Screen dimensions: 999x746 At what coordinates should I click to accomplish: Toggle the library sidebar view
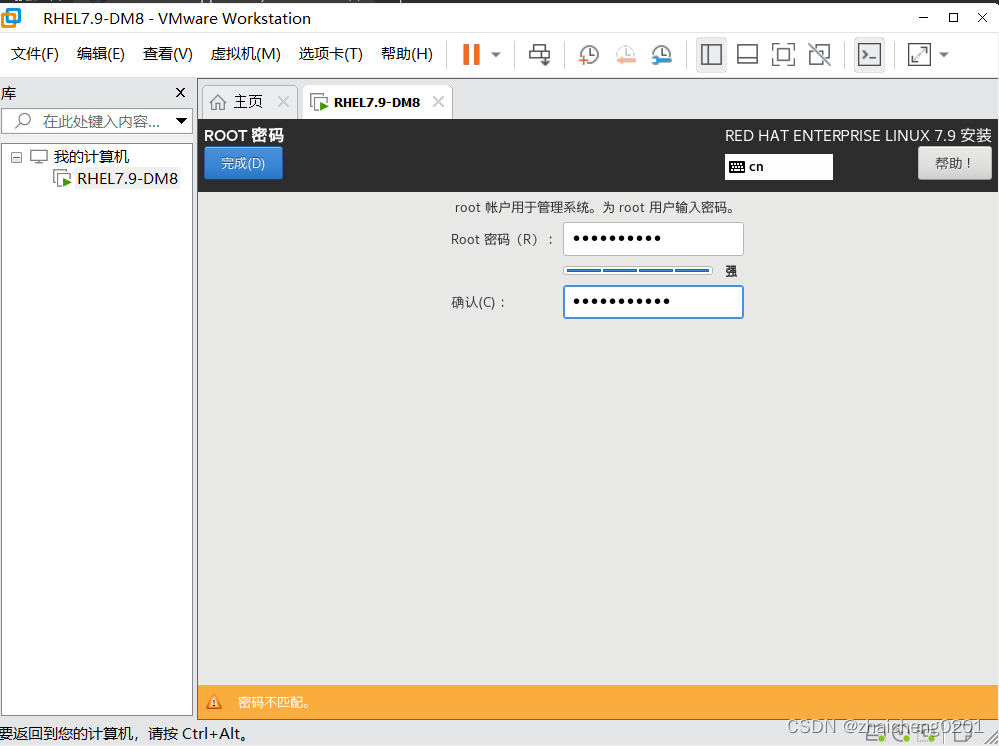(x=711, y=55)
